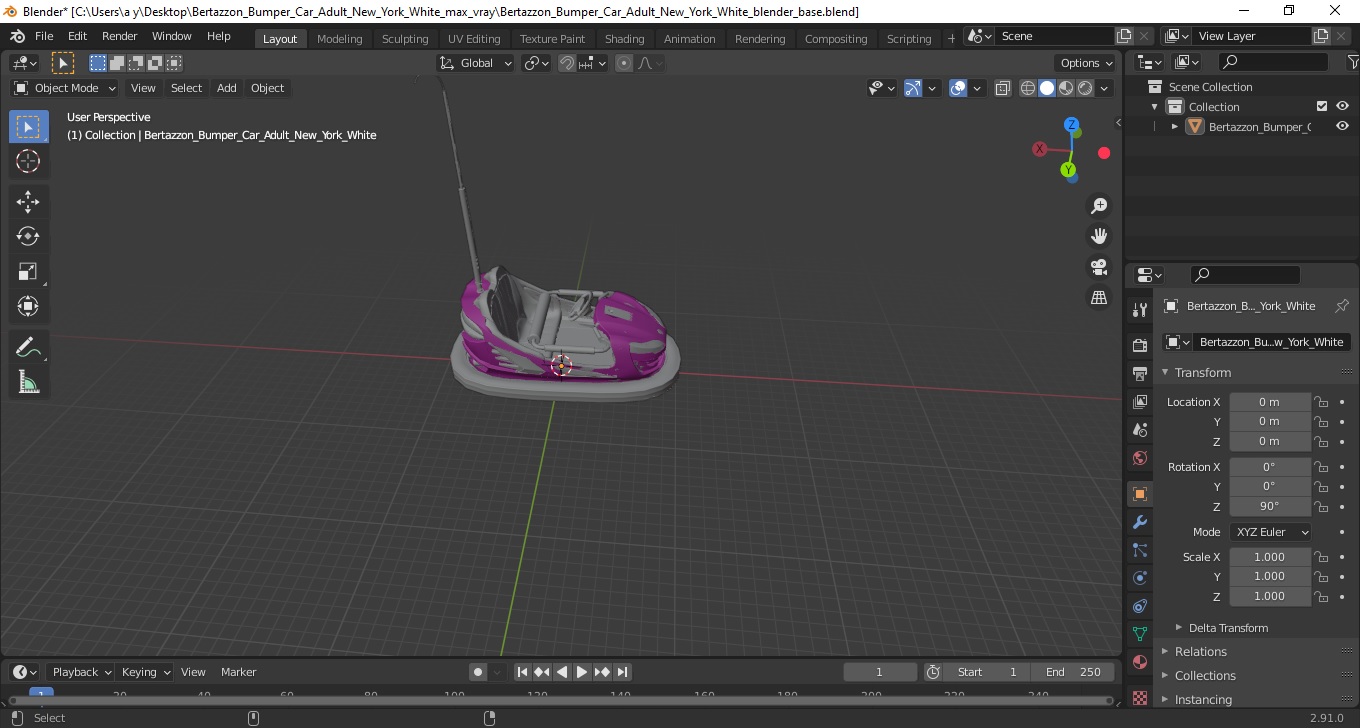1360x728 pixels.
Task: Hide Bertazzon_Bumper object with eye icon
Action: 1343,126
